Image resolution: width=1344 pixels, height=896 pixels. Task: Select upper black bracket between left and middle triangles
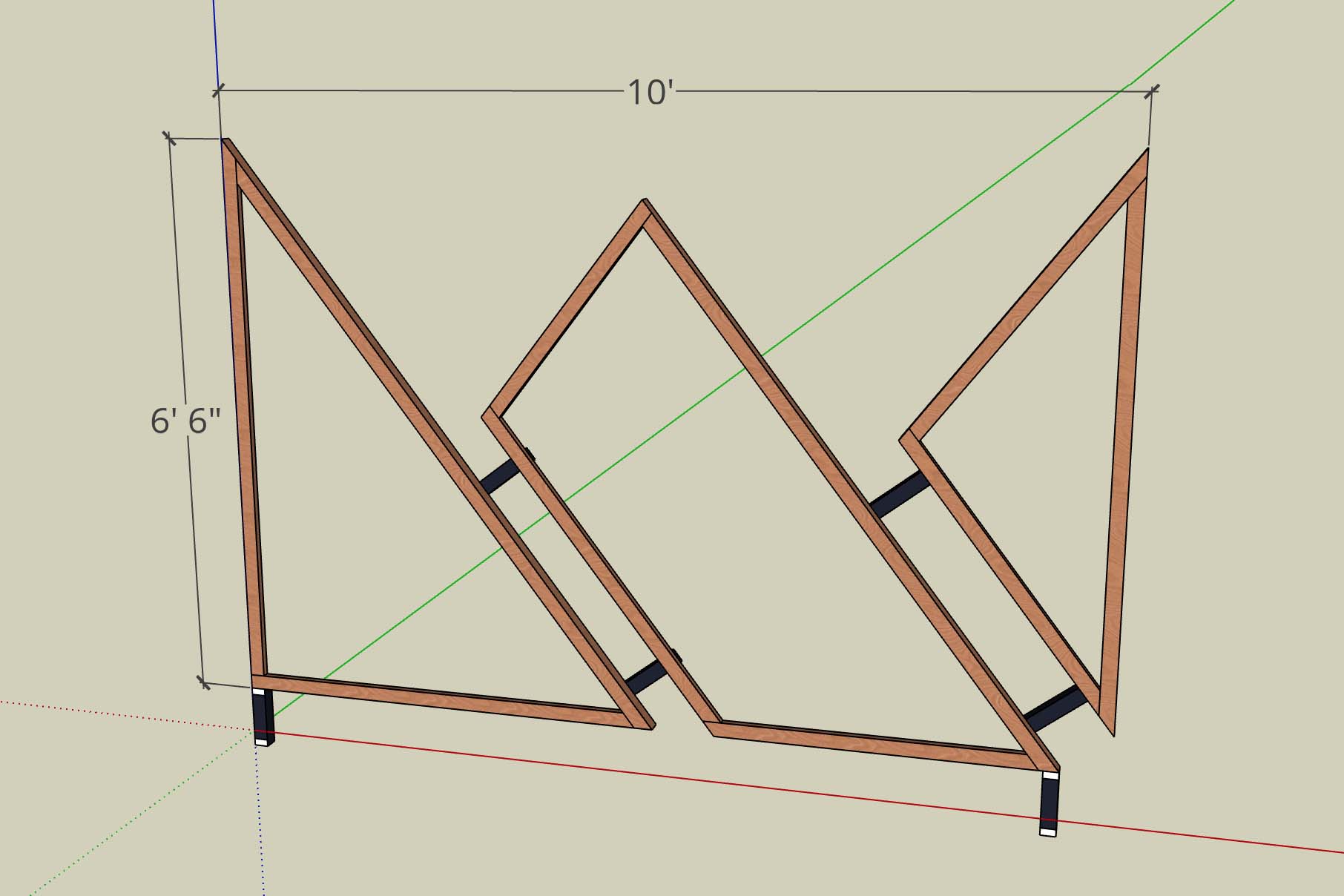pyautogui.click(x=501, y=477)
